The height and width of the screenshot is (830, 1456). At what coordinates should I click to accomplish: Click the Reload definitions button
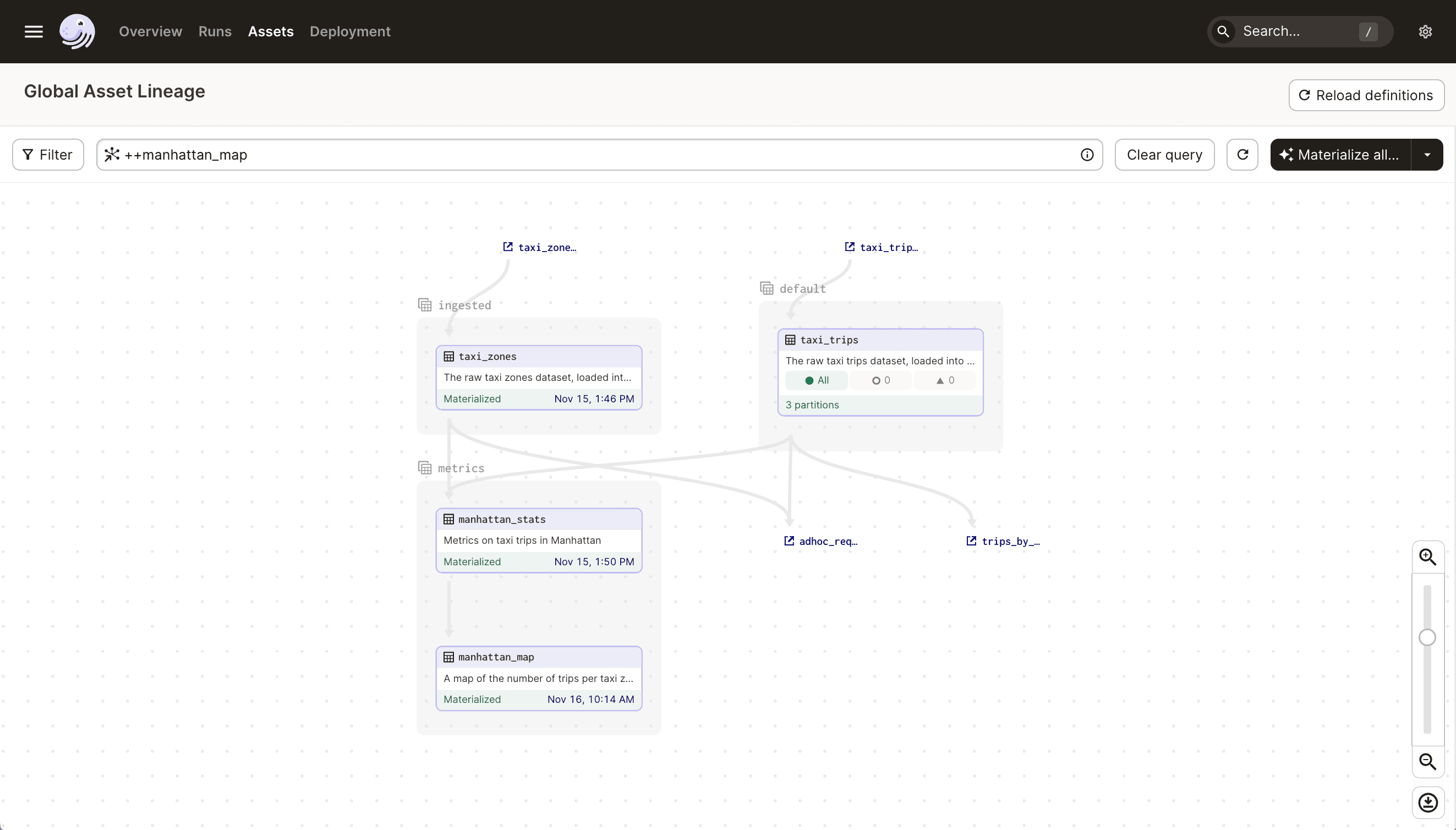click(x=1366, y=95)
